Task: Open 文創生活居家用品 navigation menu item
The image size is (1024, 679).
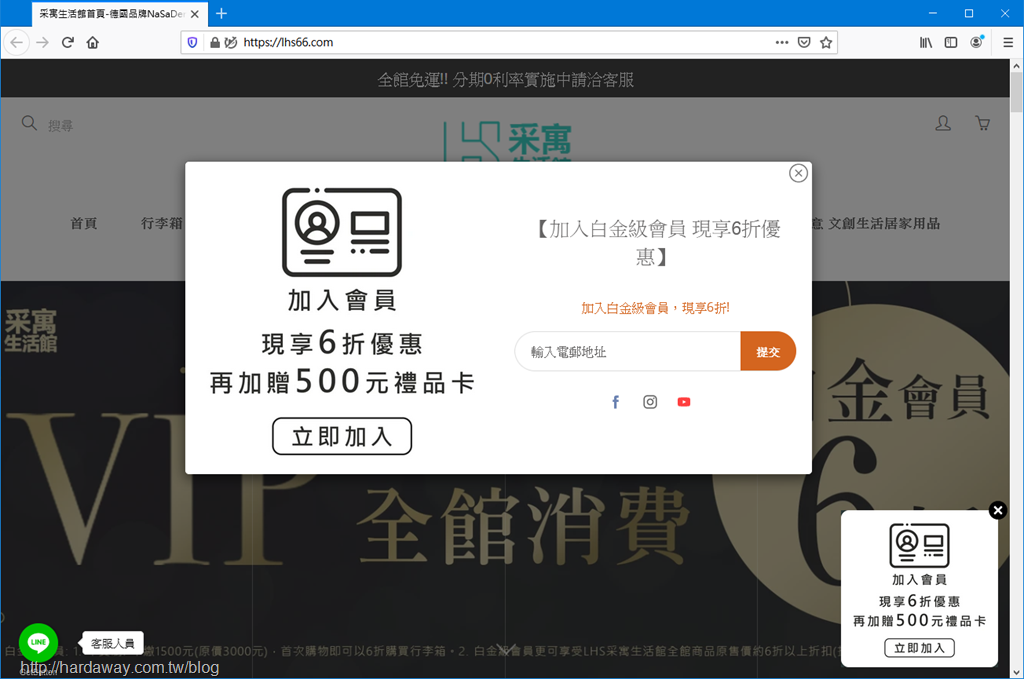Action: [x=884, y=223]
